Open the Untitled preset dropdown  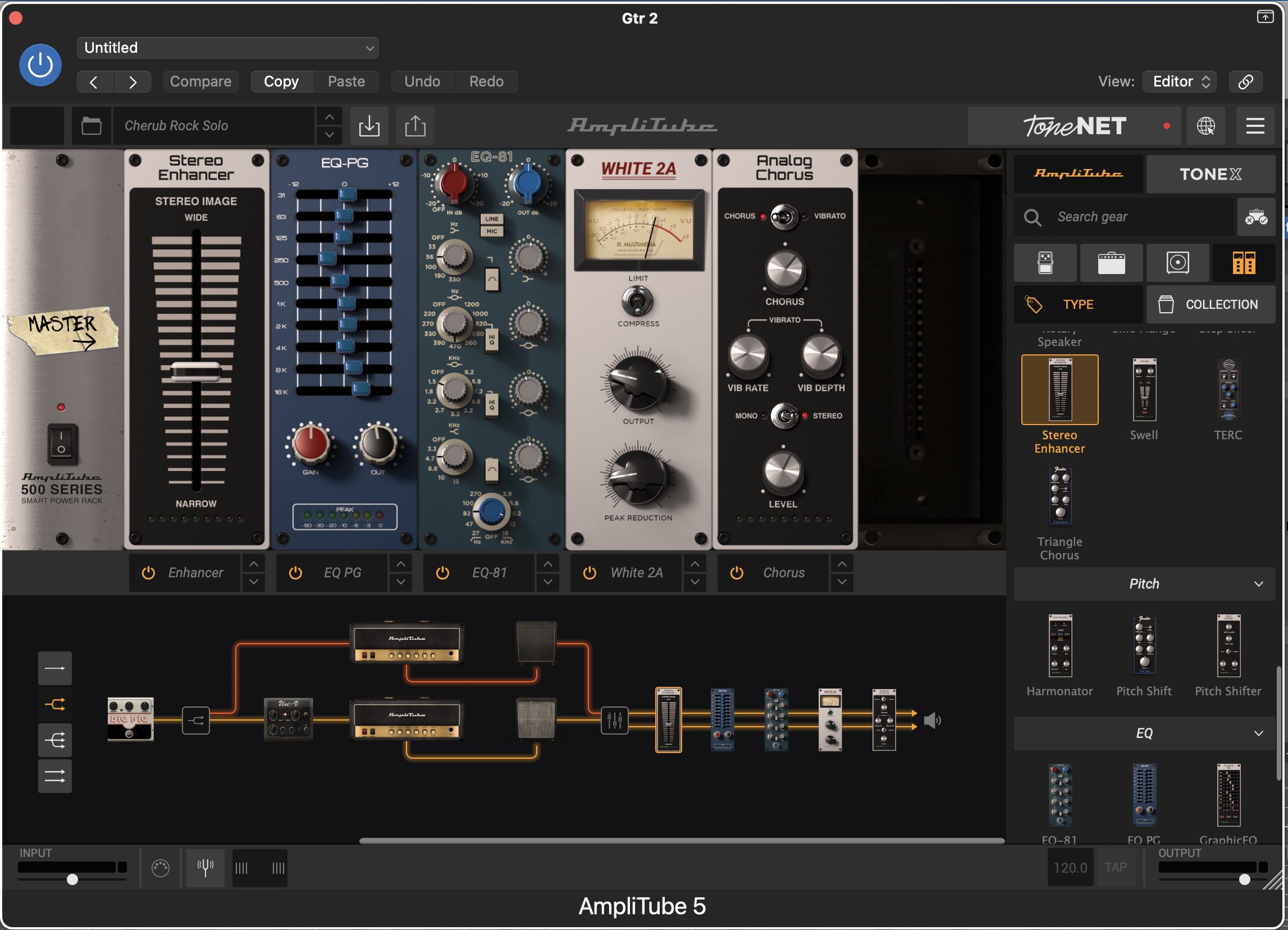coord(228,48)
